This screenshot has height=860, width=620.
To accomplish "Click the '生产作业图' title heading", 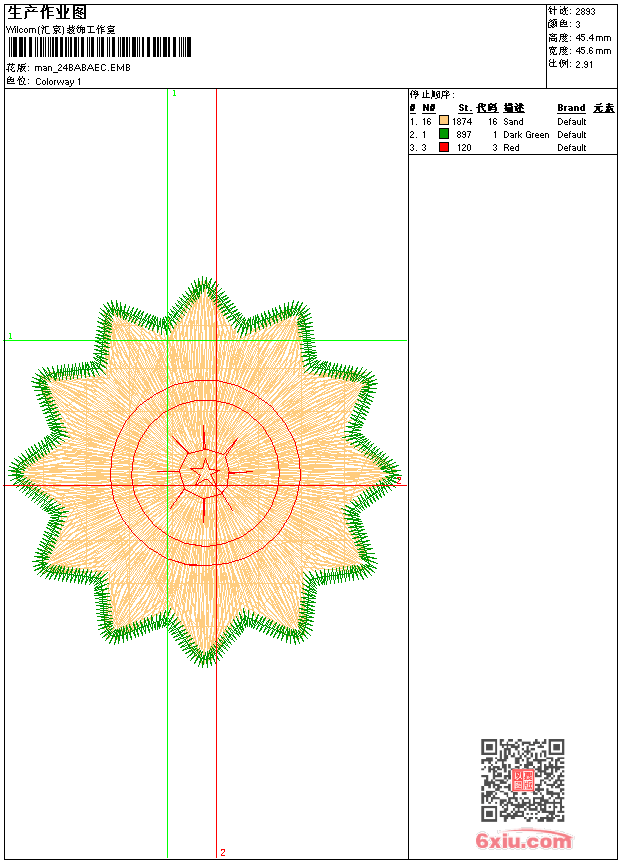I will pyautogui.click(x=47, y=13).
